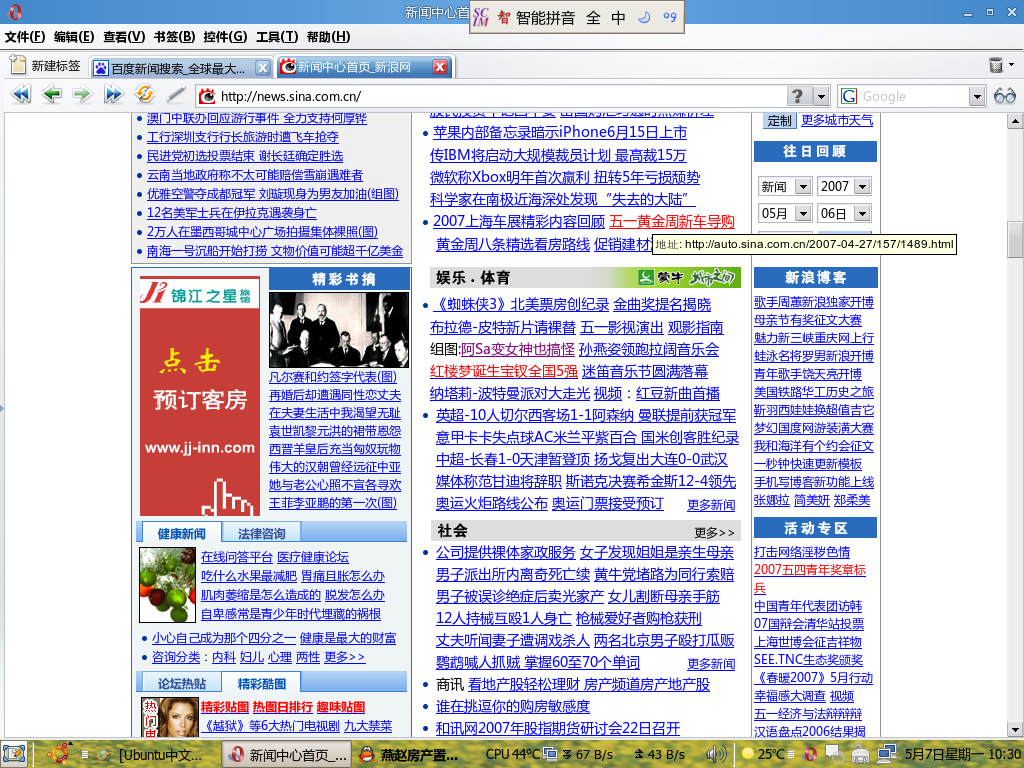Open the Ubuntu menu logo in taskbar
The width and height of the screenshot is (1024, 768).
click(57, 754)
